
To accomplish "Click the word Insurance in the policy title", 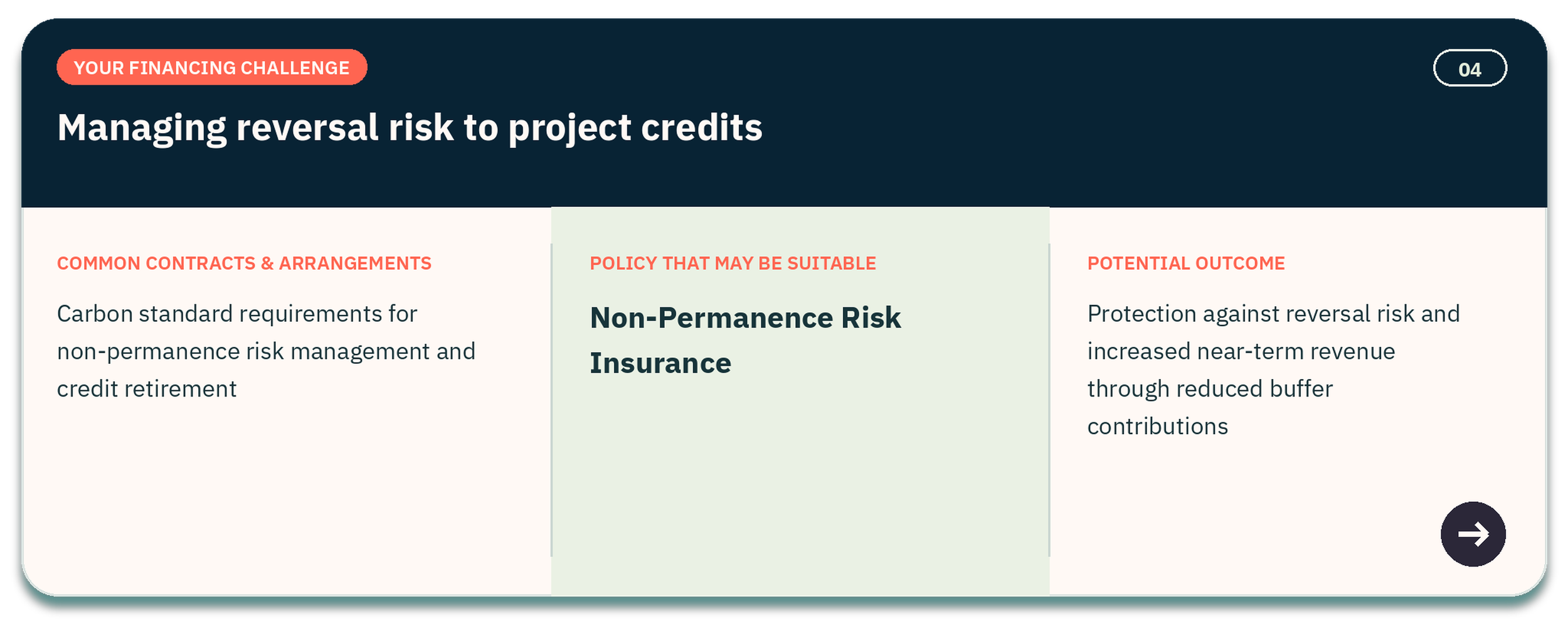I will pos(660,363).
